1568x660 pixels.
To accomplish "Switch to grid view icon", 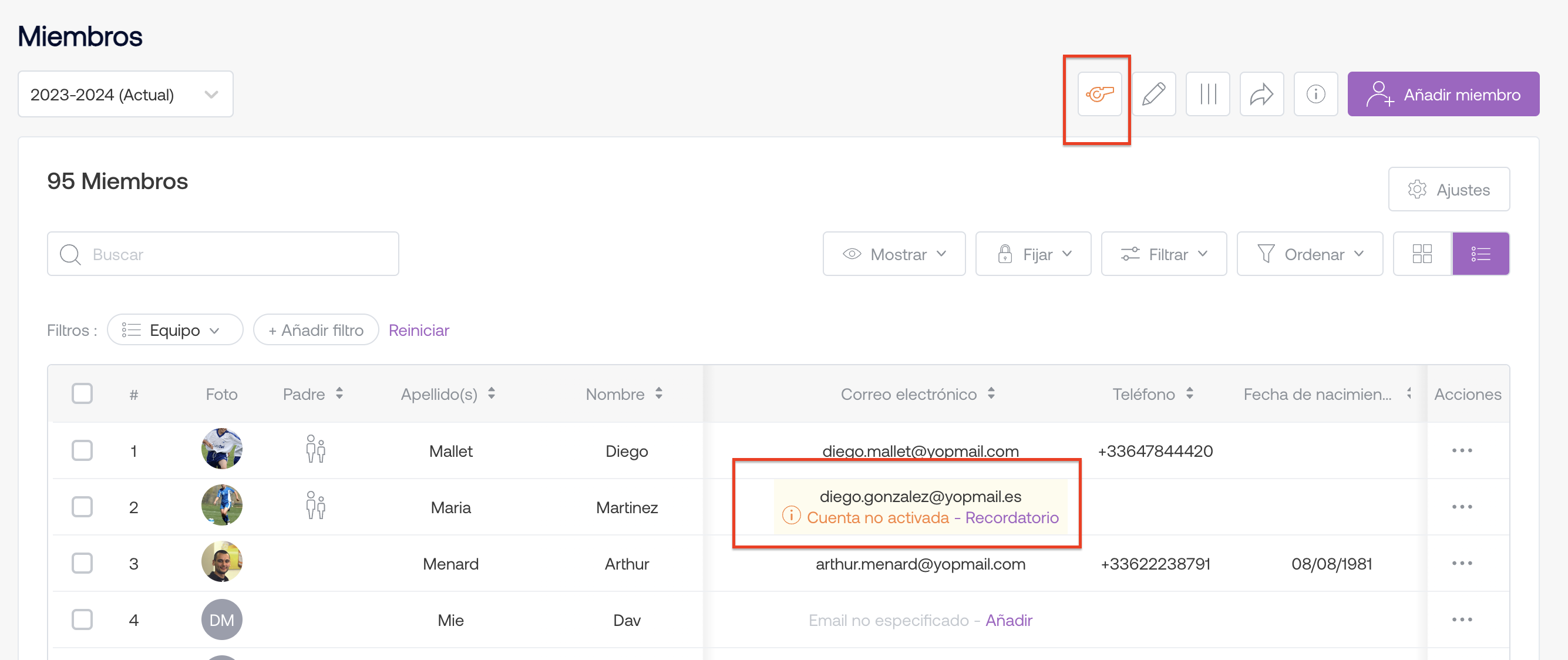I will point(1421,254).
